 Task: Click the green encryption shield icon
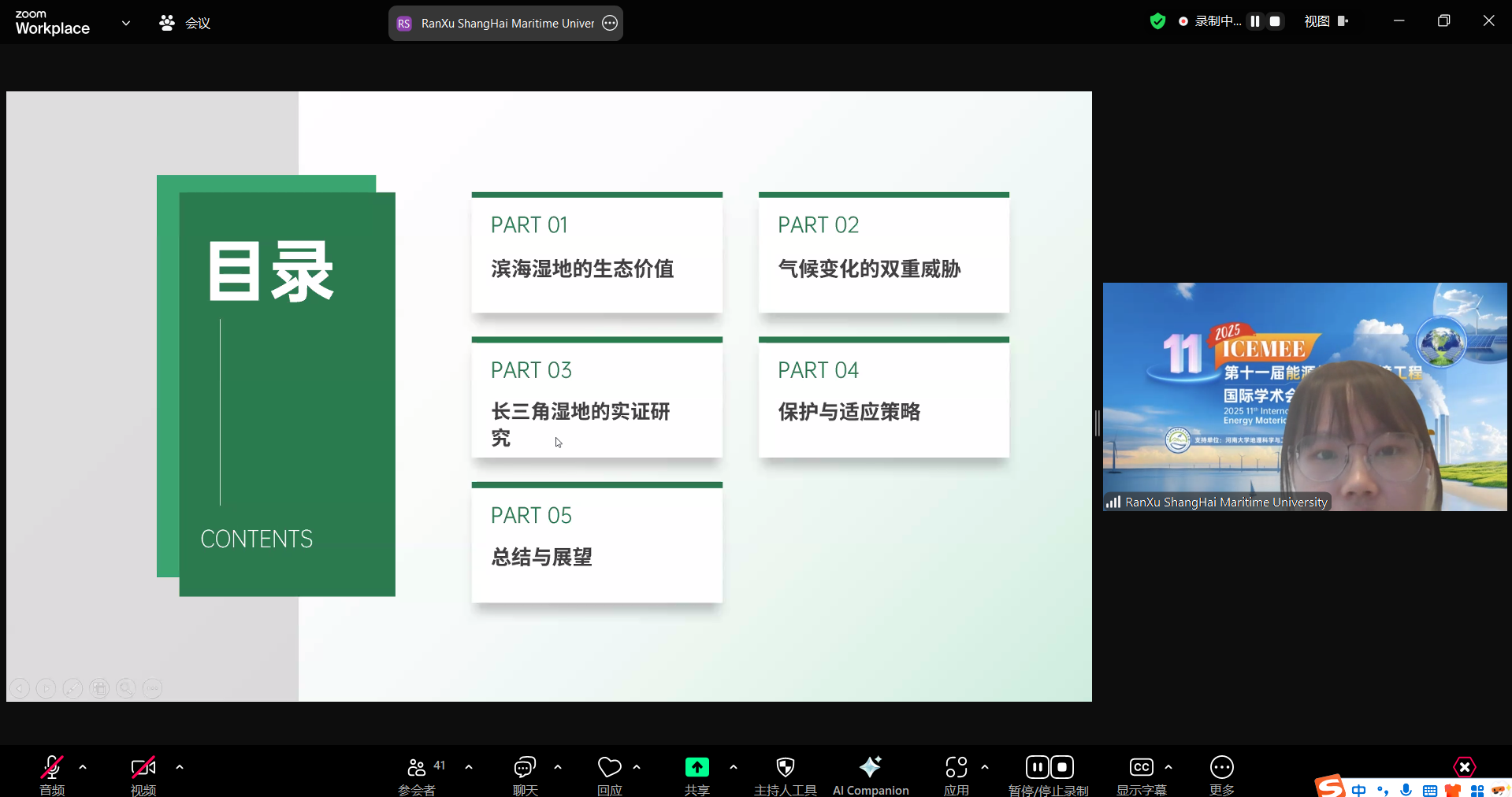tap(1157, 21)
